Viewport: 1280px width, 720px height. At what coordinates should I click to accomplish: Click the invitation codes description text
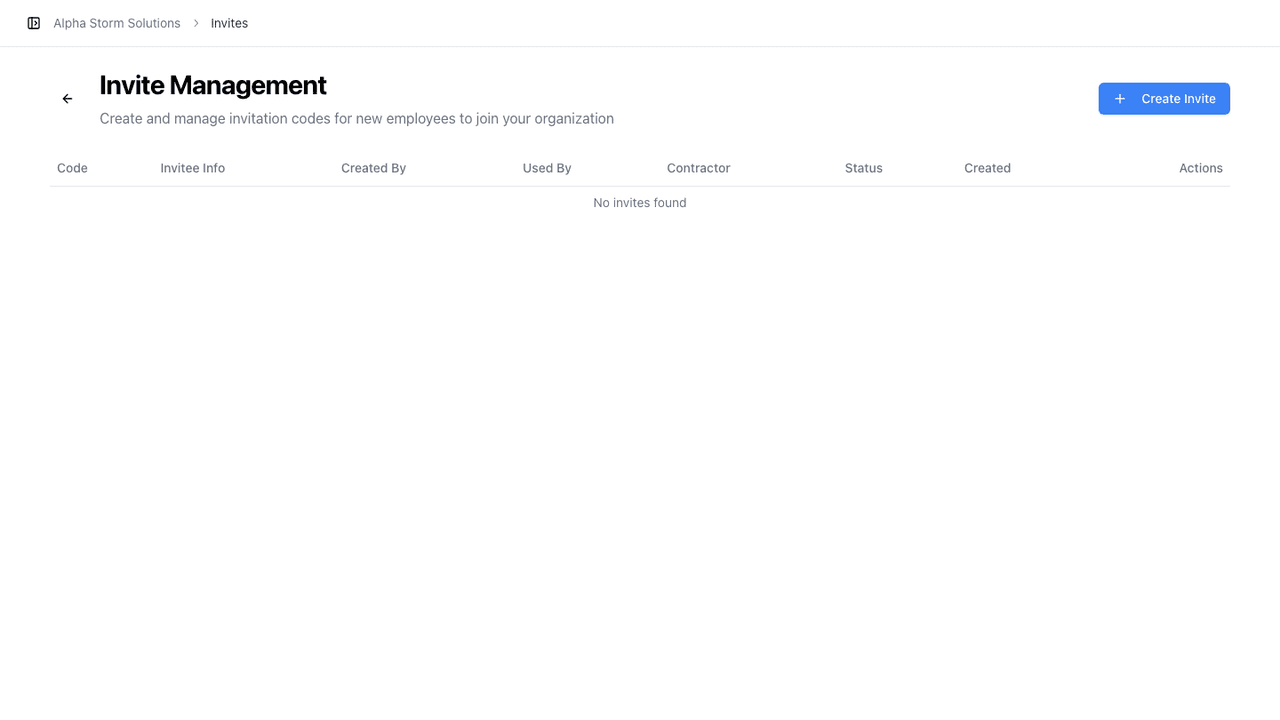point(357,118)
